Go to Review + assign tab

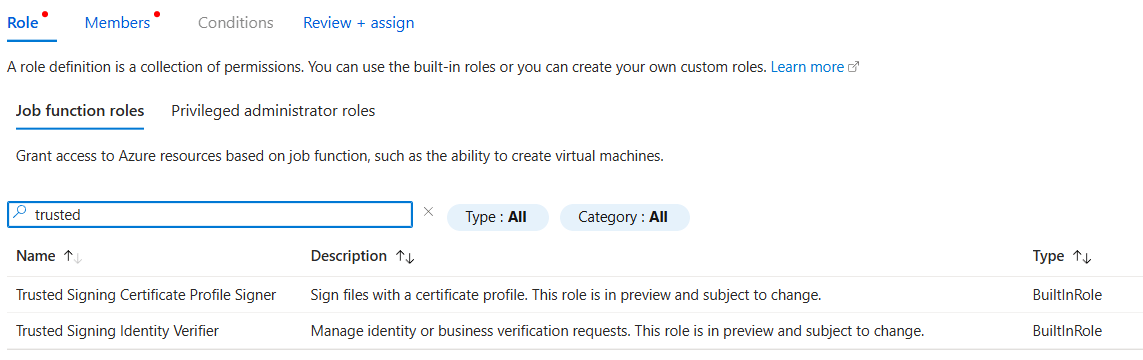click(x=359, y=23)
